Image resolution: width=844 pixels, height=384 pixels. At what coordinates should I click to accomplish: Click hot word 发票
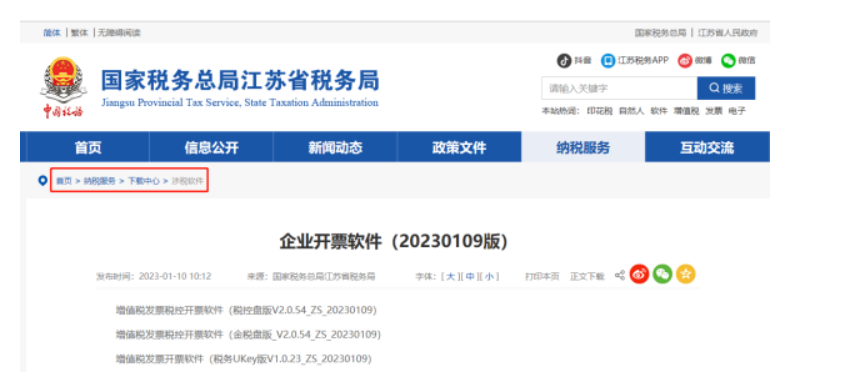714,111
